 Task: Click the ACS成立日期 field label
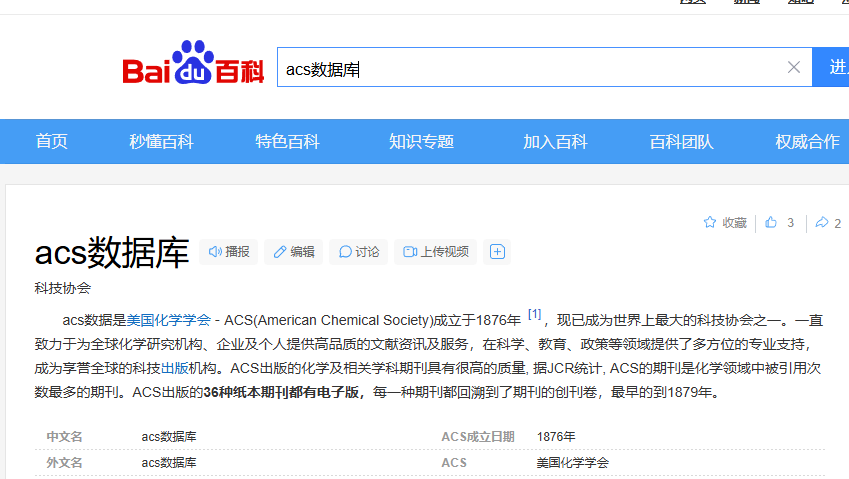point(478,437)
